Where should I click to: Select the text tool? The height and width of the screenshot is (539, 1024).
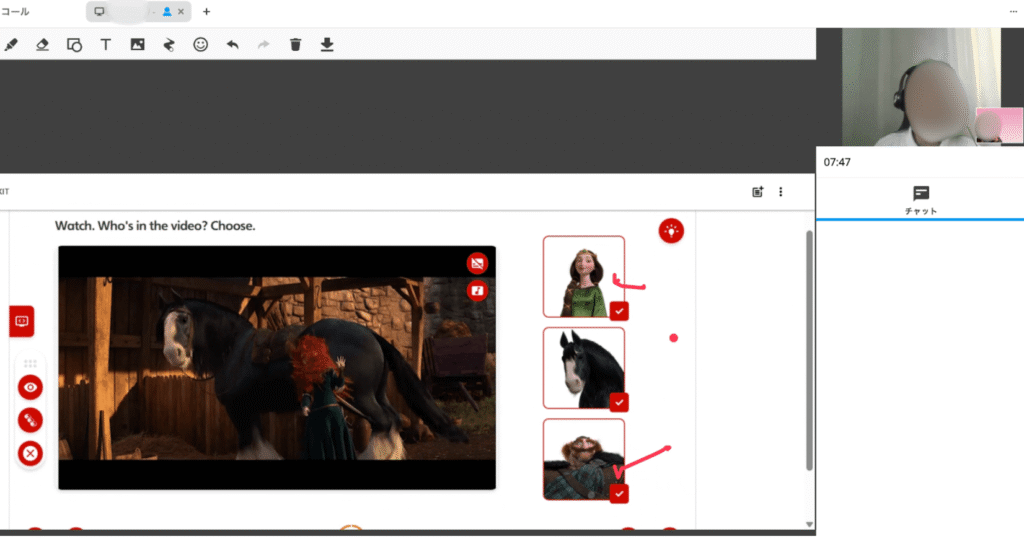[105, 44]
